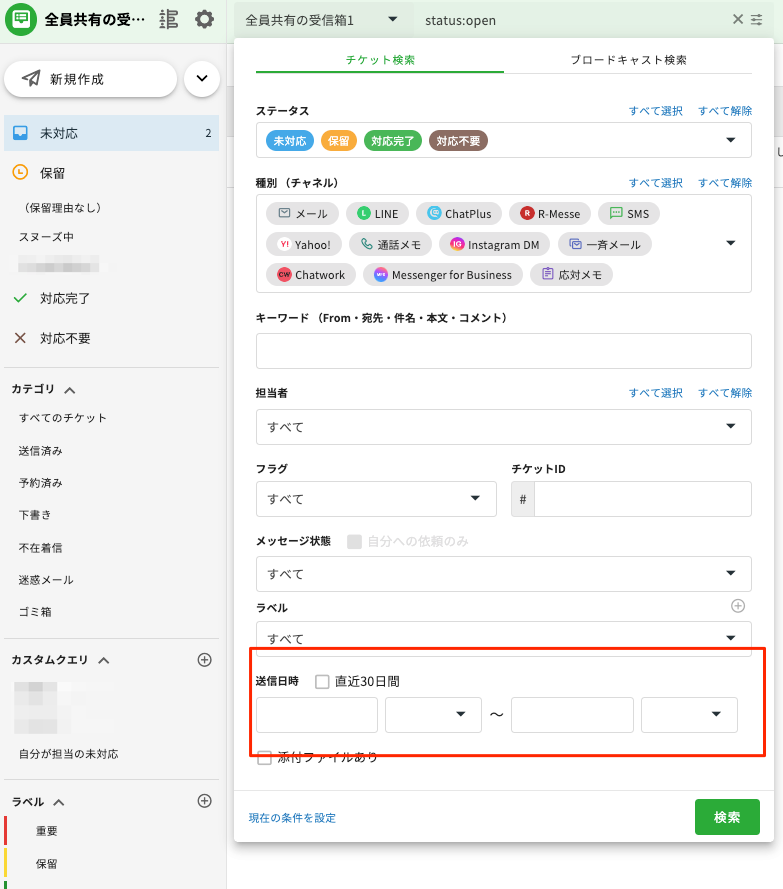Add a new custom query with plus icon

204,660
